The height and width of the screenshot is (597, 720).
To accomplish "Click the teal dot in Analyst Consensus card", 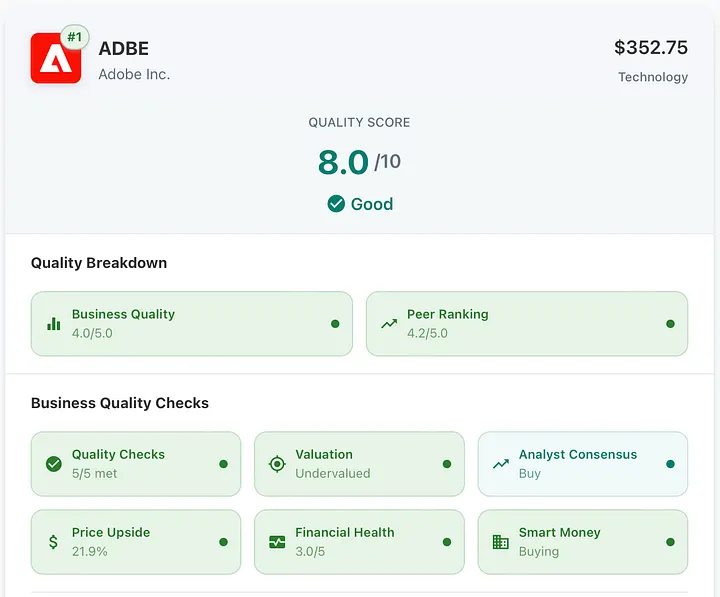I will (x=670, y=464).
